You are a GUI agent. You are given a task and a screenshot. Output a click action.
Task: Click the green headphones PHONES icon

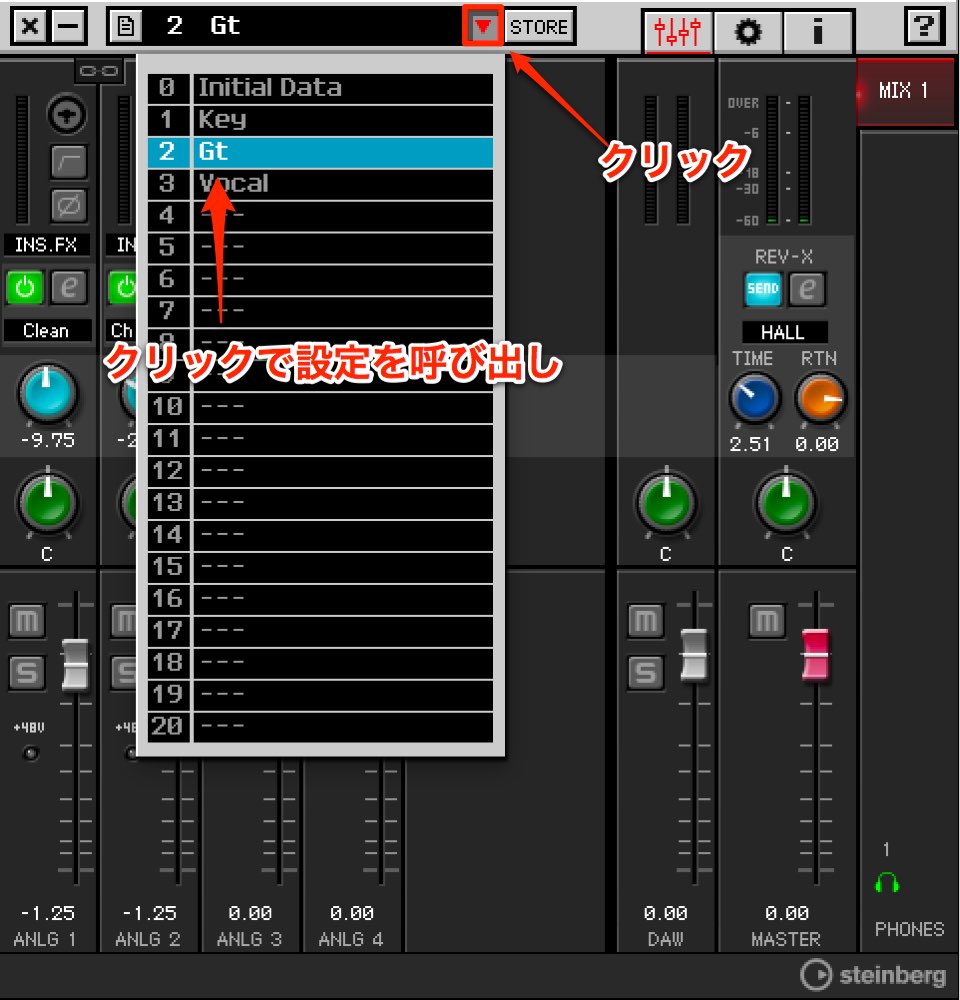(x=887, y=883)
